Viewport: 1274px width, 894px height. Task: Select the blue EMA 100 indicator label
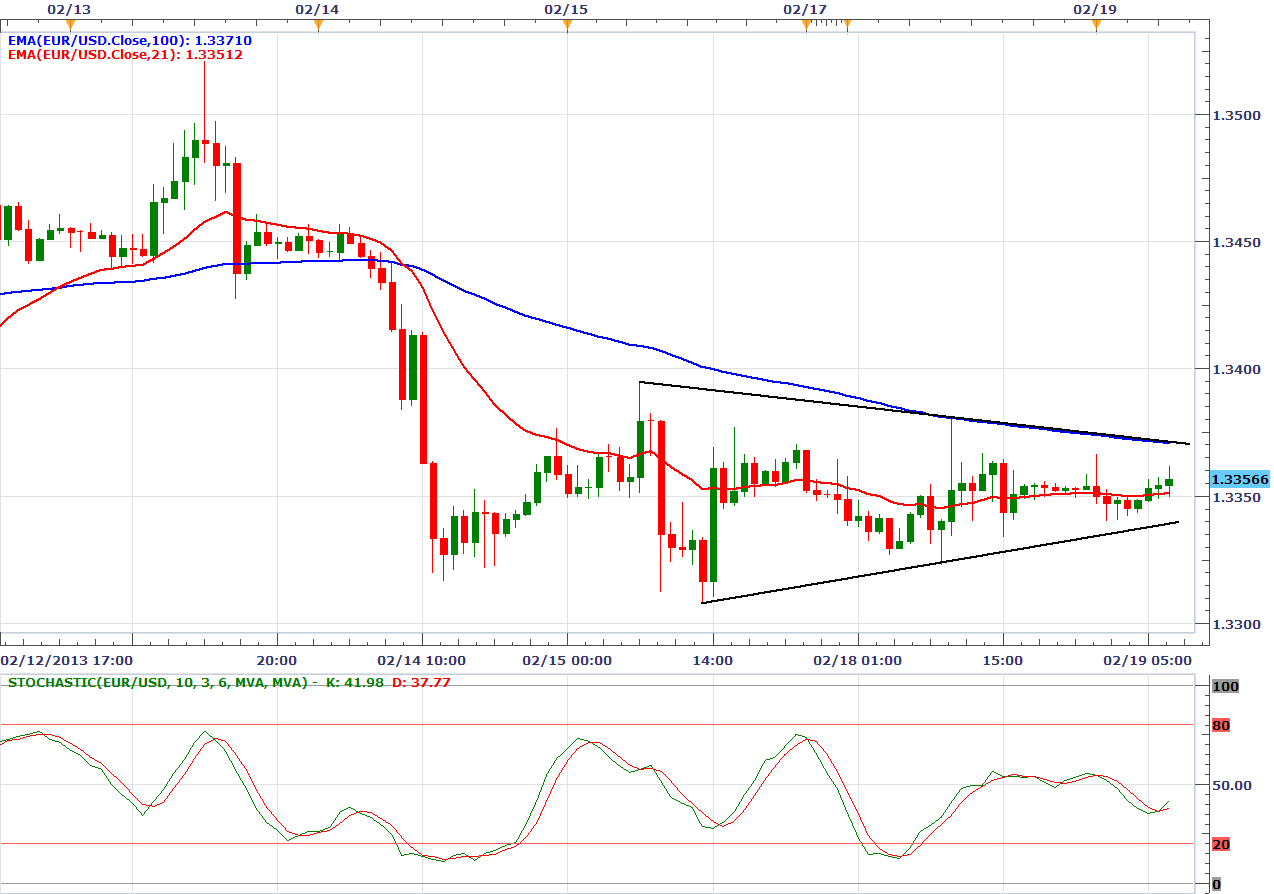point(129,40)
